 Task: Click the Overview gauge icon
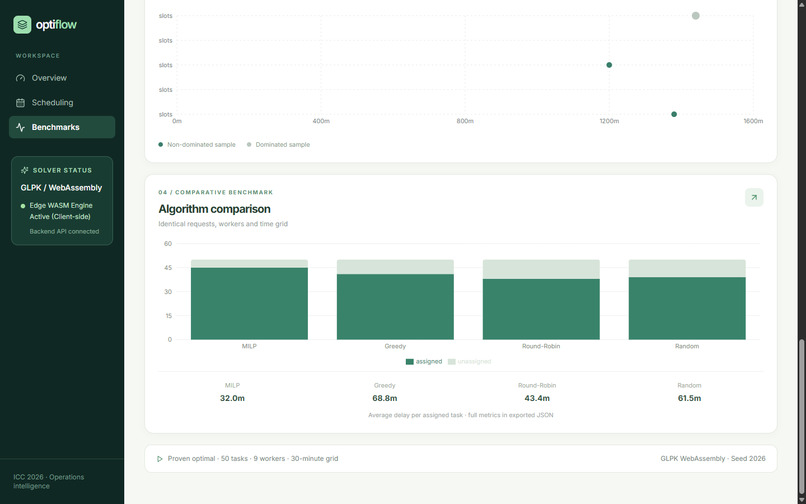(x=21, y=78)
